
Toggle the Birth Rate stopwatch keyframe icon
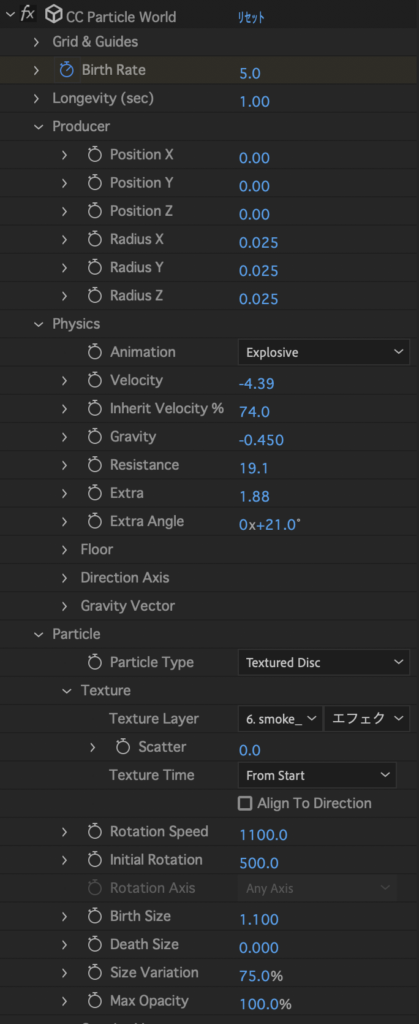click(67, 71)
